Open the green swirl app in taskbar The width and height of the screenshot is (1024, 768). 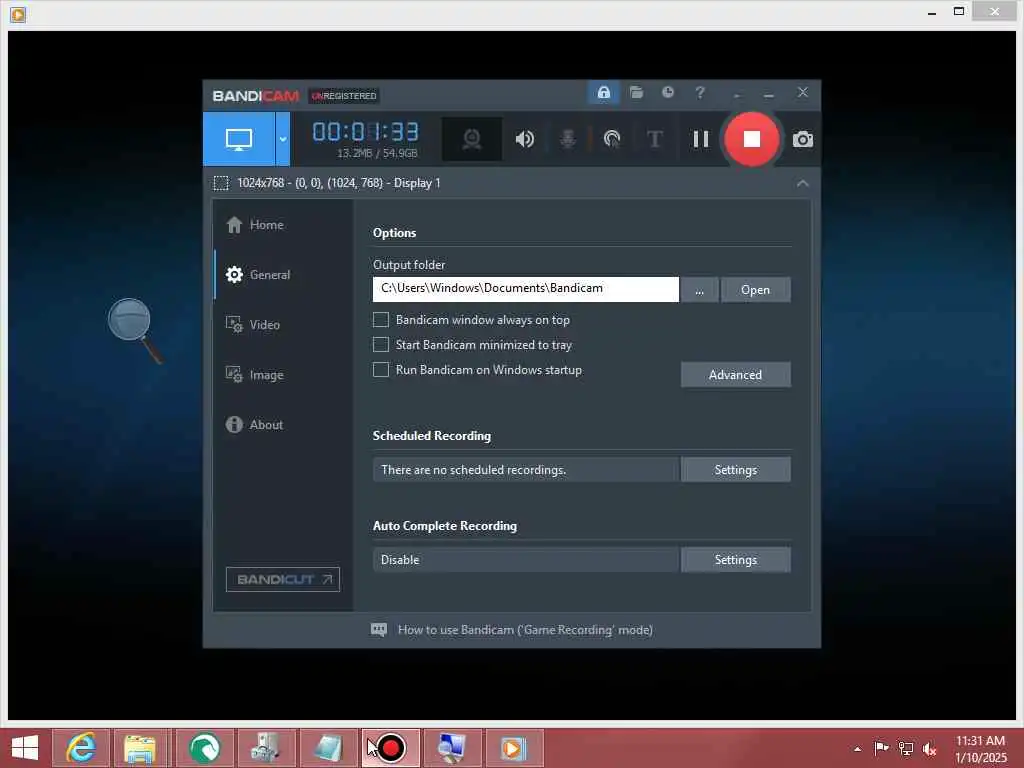pyautogui.click(x=204, y=748)
